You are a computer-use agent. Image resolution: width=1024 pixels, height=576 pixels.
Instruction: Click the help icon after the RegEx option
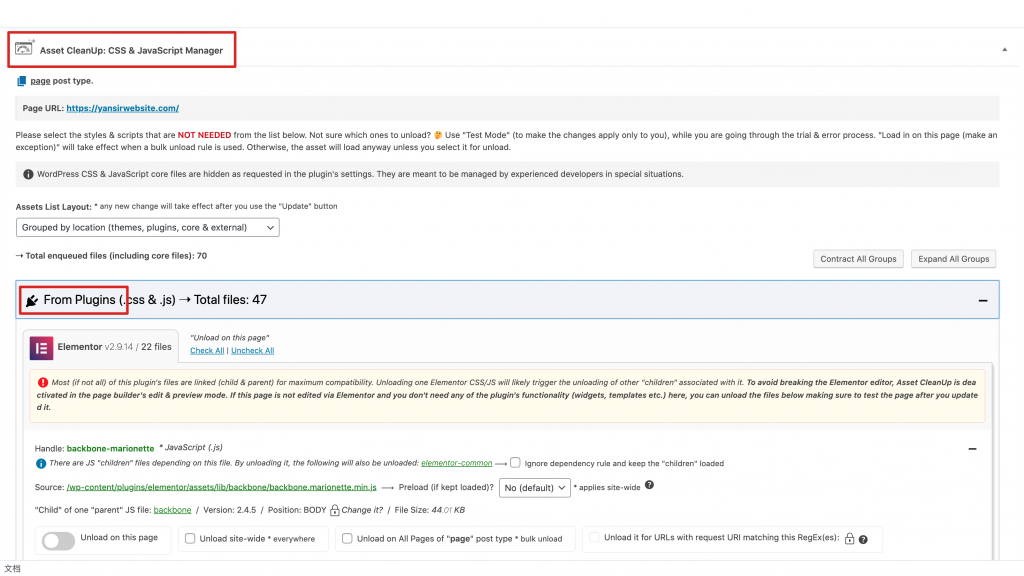tap(863, 540)
